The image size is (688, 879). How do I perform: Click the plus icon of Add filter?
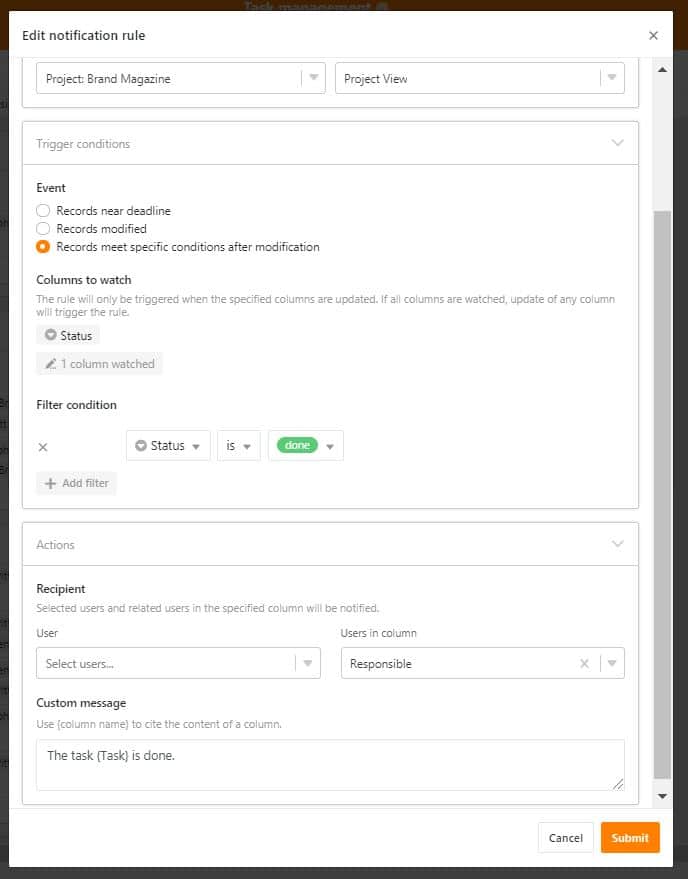pyautogui.click(x=50, y=483)
